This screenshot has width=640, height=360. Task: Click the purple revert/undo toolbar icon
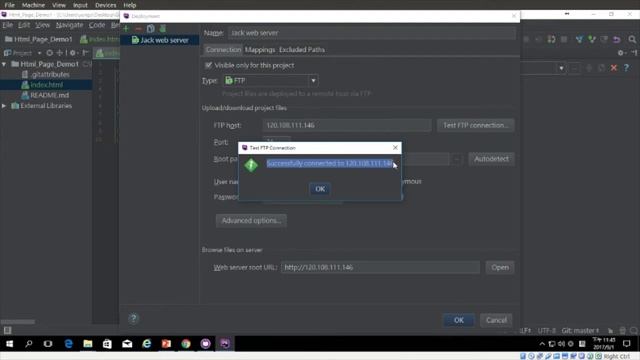coord(617,39)
